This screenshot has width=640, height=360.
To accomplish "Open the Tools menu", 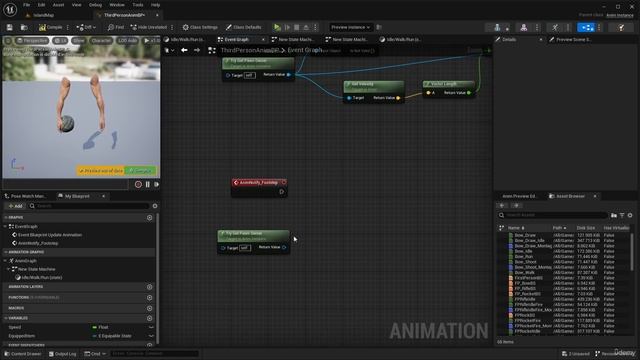I will [x=138, y=5].
